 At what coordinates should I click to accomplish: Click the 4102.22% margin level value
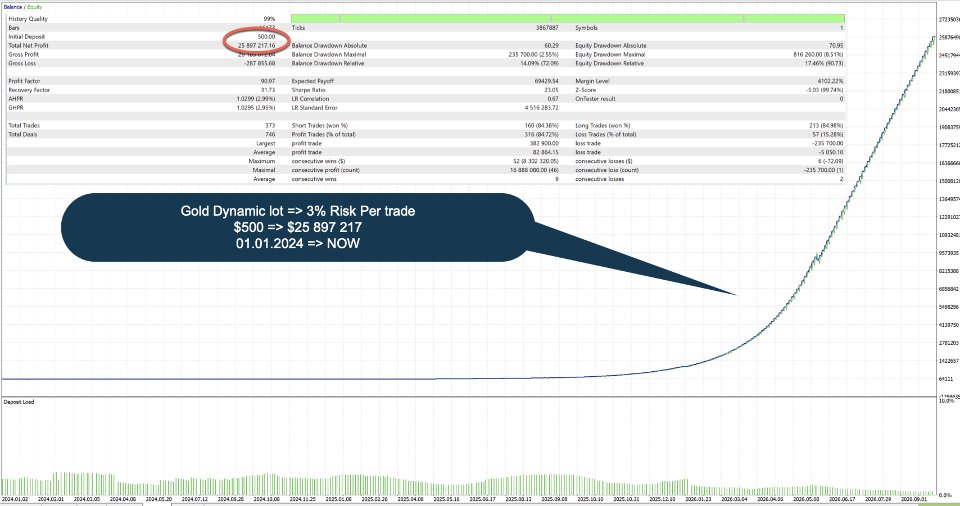pyautogui.click(x=830, y=81)
